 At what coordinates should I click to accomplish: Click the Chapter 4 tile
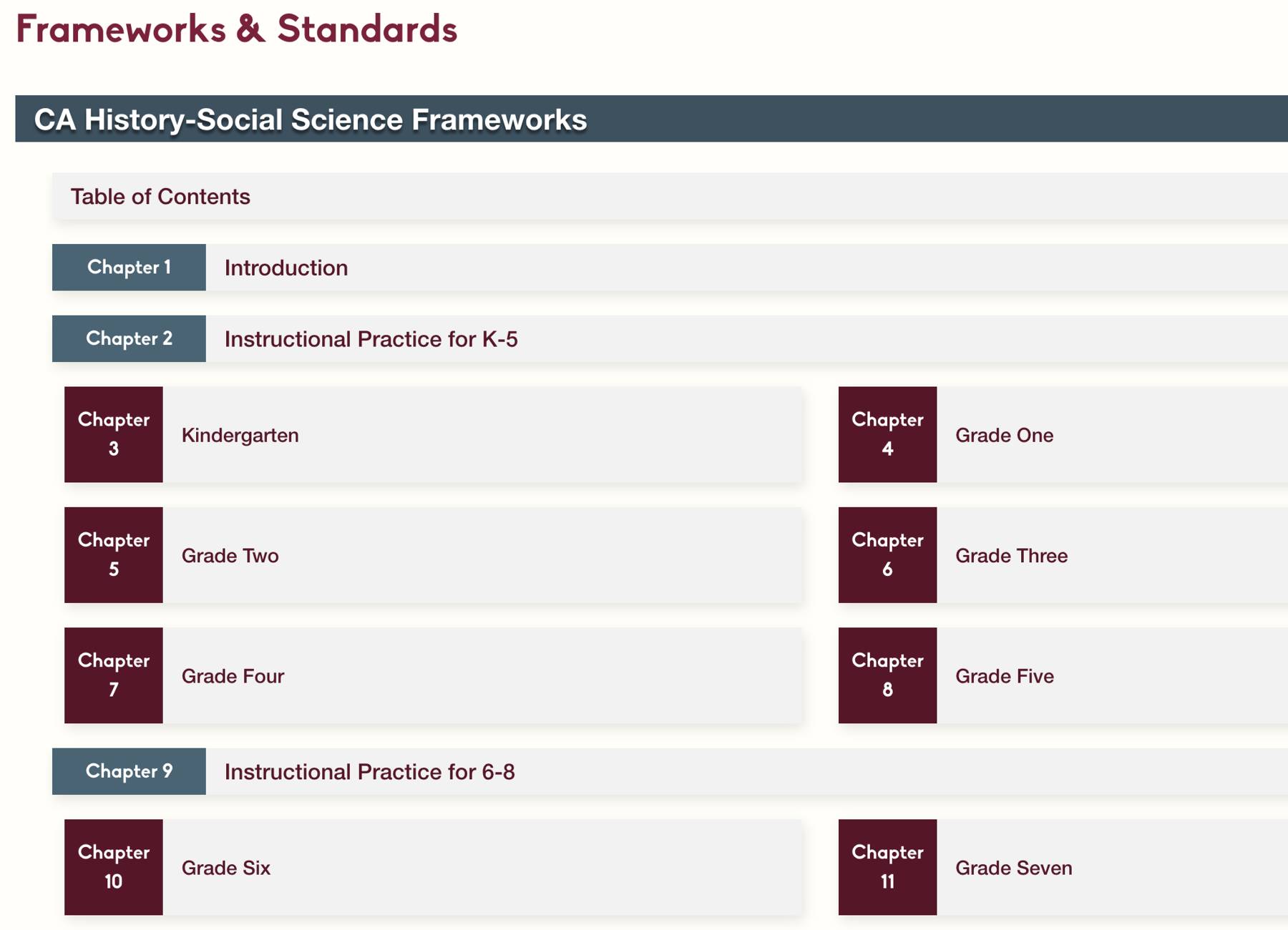pyautogui.click(x=887, y=434)
